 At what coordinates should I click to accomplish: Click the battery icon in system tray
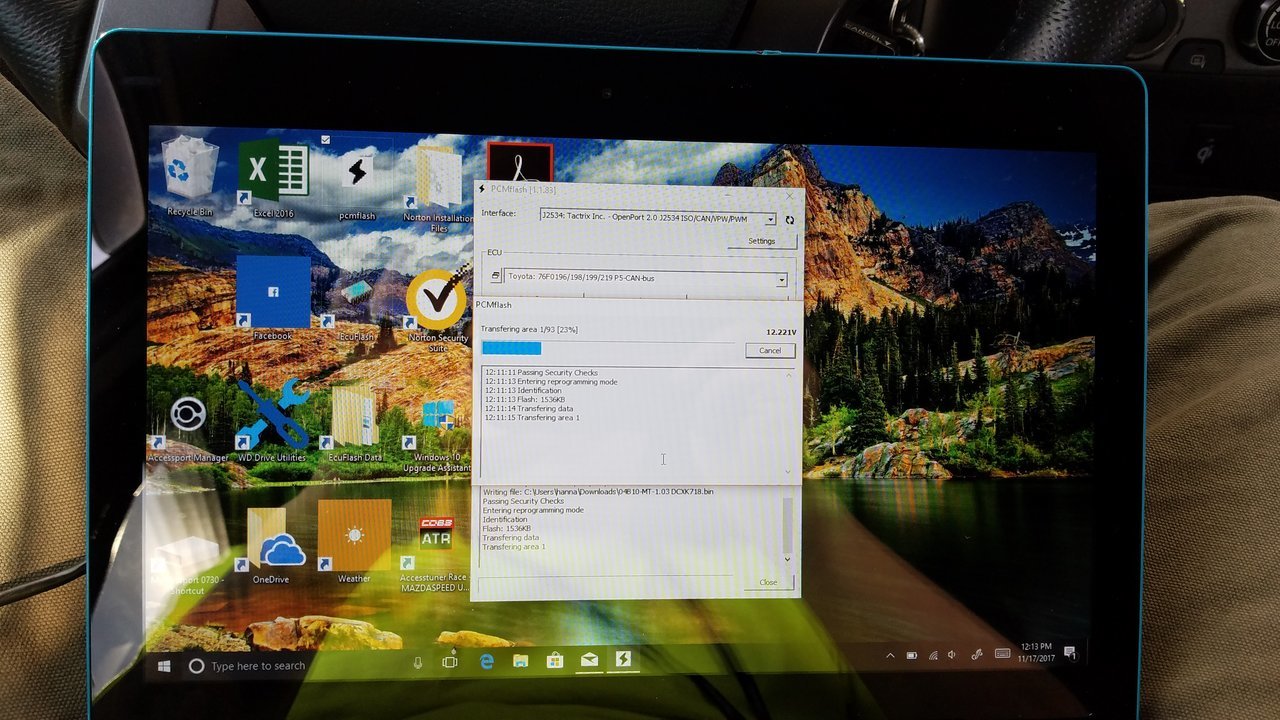coord(912,656)
